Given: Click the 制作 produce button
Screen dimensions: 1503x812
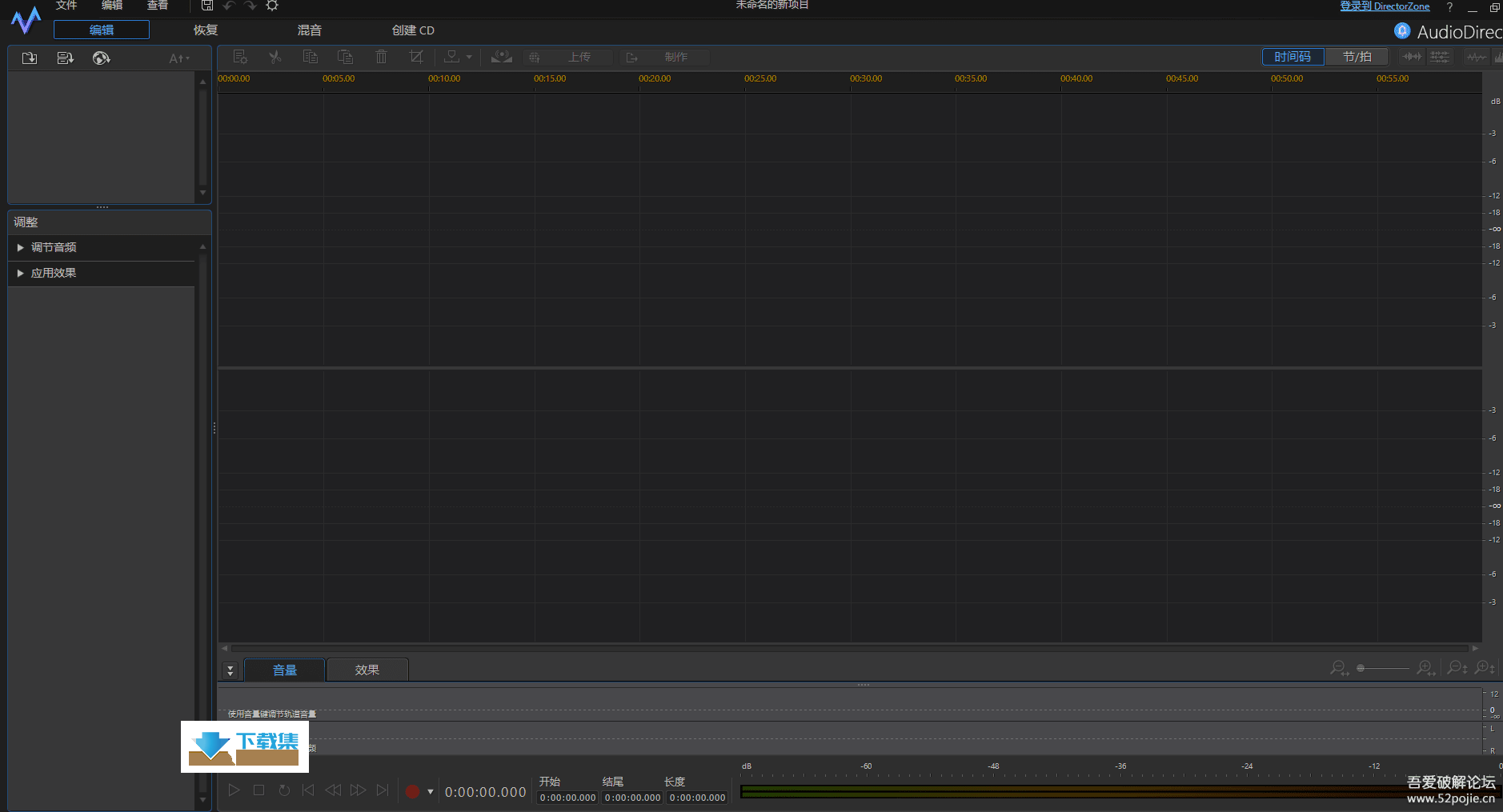Looking at the screenshot, I should point(665,57).
